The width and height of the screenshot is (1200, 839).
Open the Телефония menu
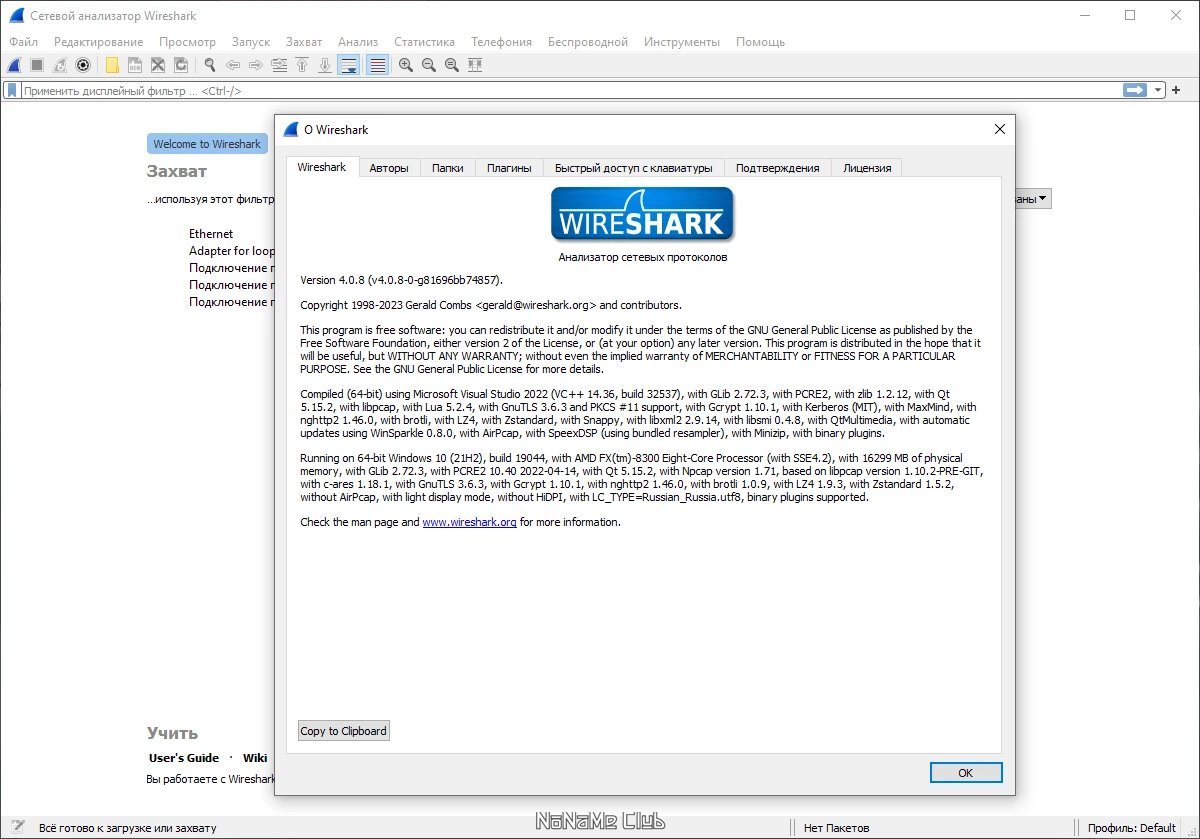[x=502, y=42]
